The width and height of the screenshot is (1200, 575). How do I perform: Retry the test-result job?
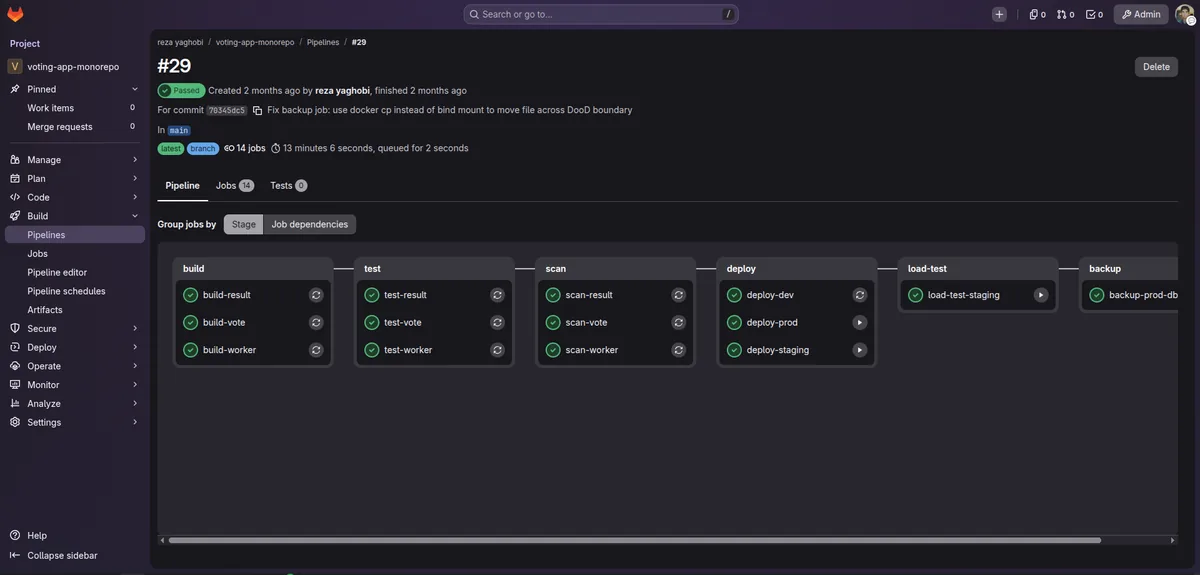[497, 295]
